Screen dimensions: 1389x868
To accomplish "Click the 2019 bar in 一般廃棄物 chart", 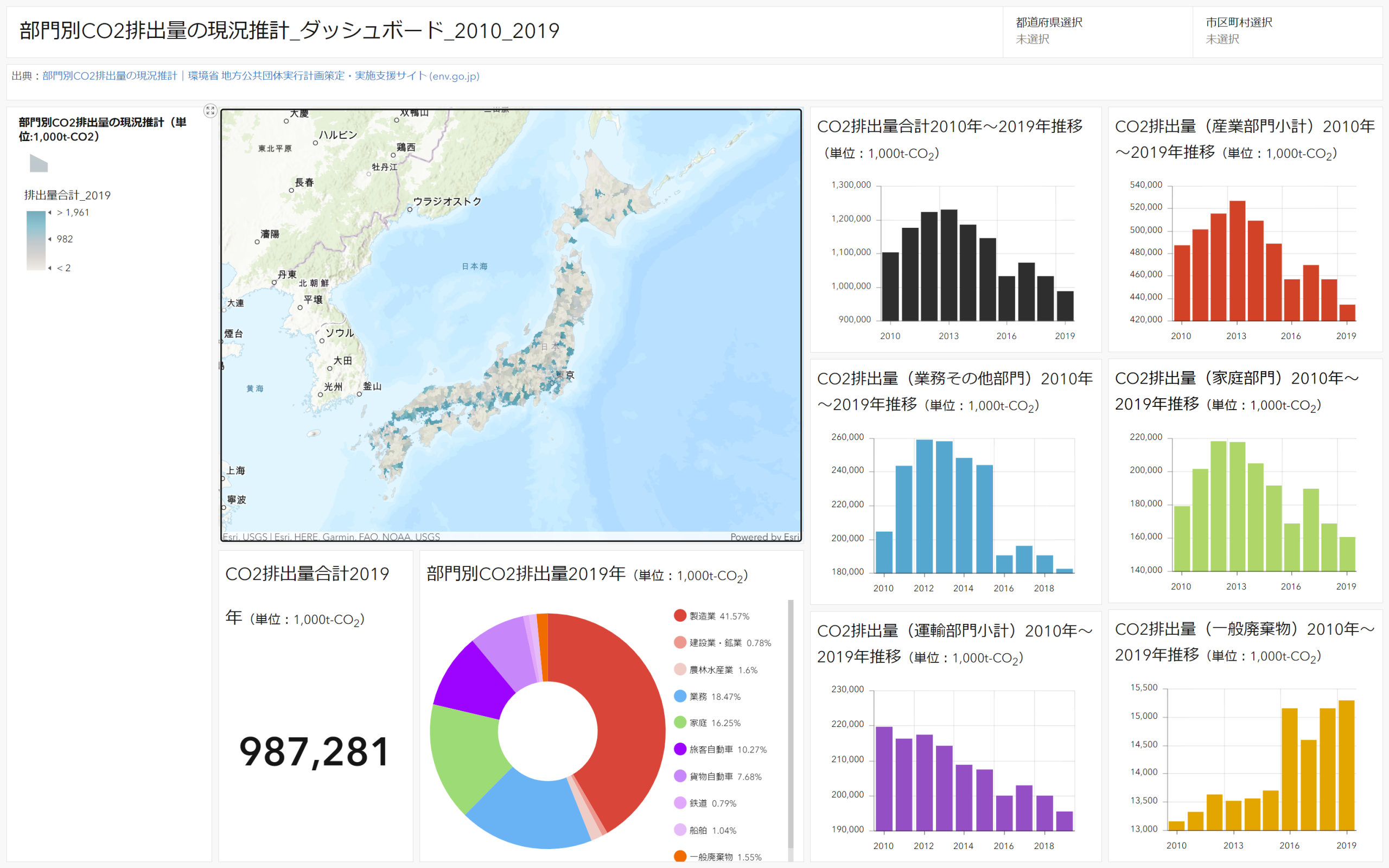I will click(1346, 765).
